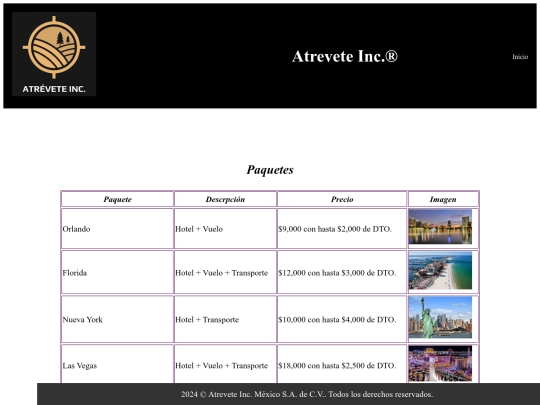Select the Las Vegas package name cell
540x405 pixels.
coord(117,365)
